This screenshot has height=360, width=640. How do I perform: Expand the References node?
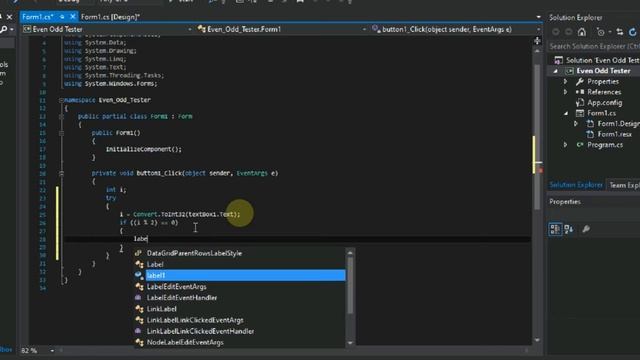point(565,92)
